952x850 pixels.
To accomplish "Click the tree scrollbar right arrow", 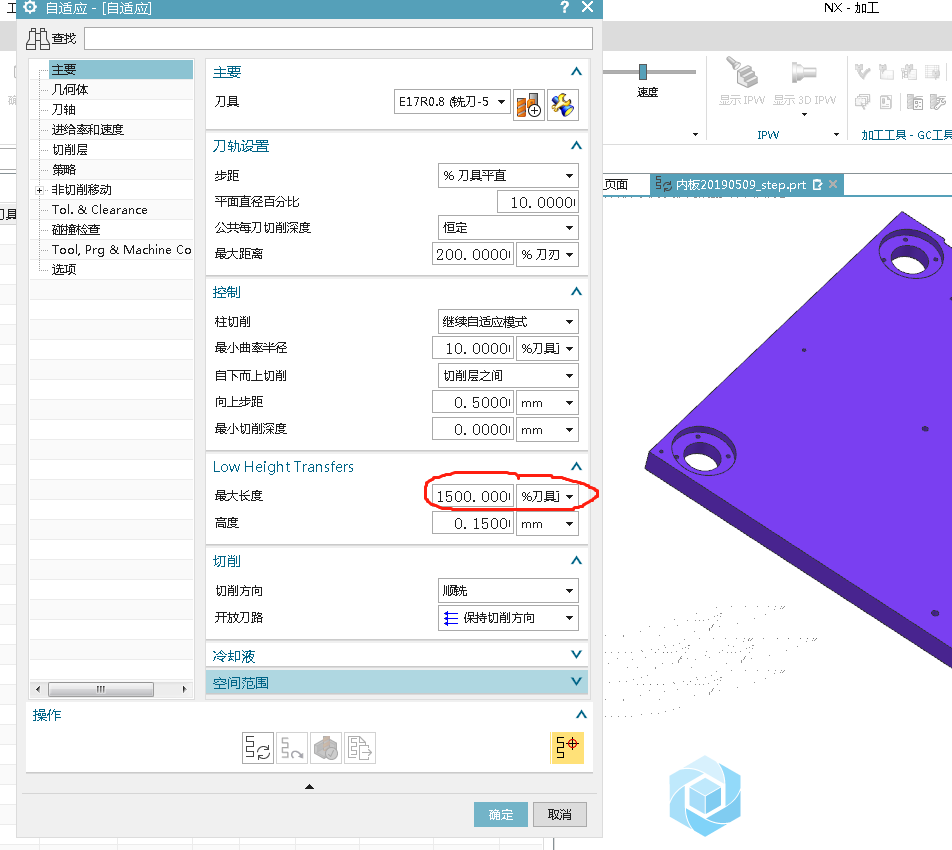I will pyautogui.click(x=185, y=689).
